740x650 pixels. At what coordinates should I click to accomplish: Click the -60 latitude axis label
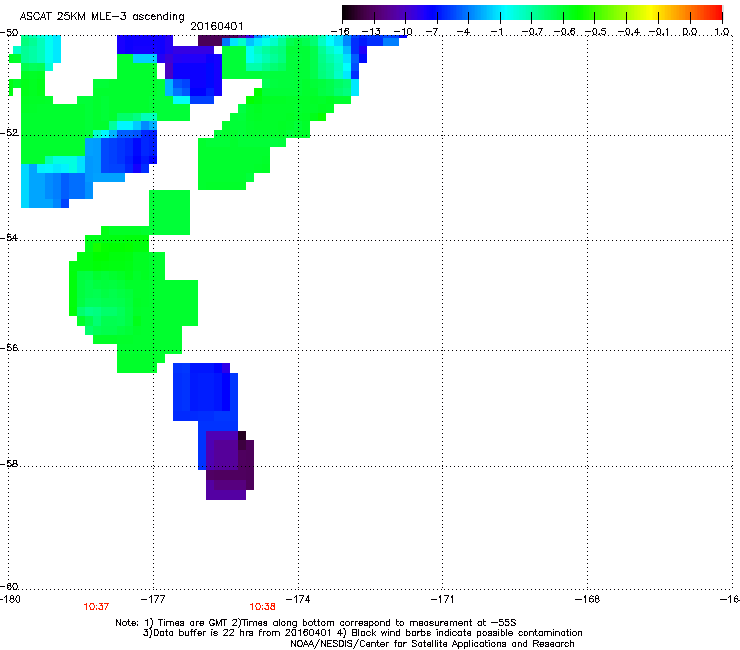coord(9,586)
